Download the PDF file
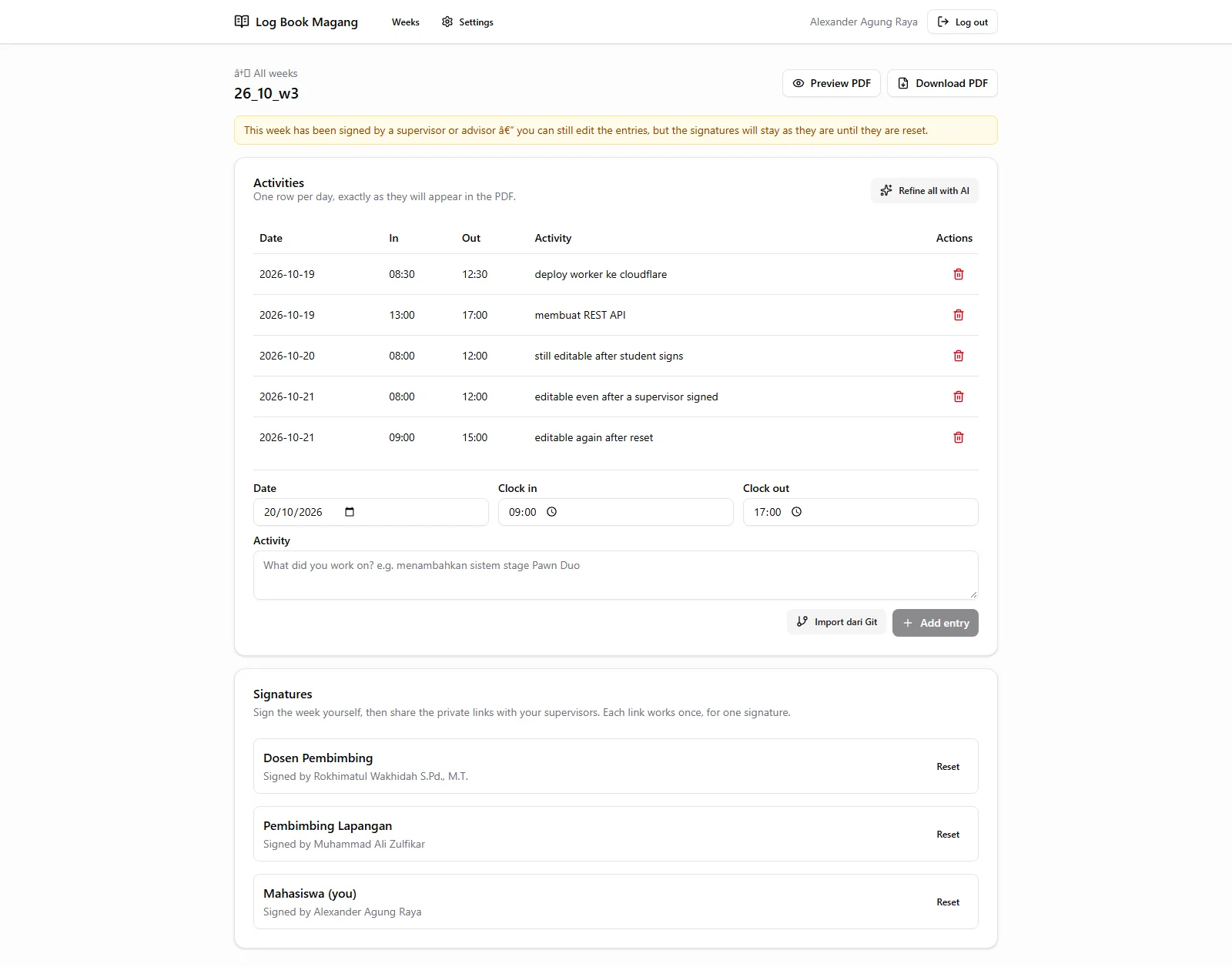This screenshot has height=967, width=1232. [942, 83]
